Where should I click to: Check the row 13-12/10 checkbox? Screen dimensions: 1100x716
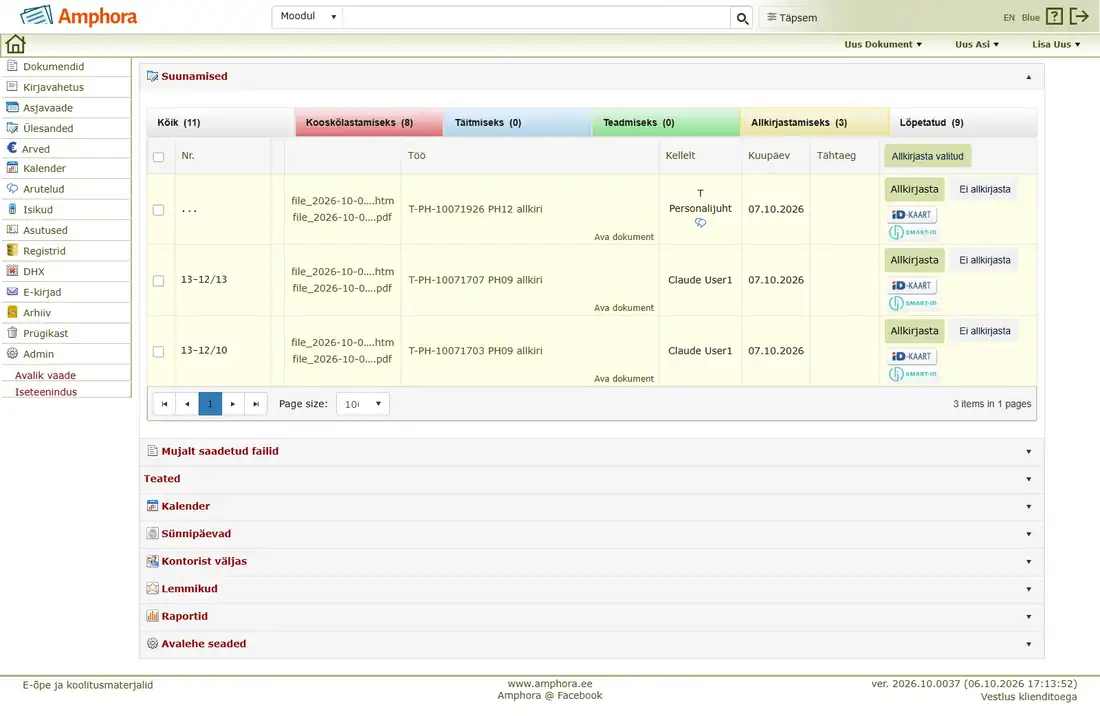tap(159, 351)
